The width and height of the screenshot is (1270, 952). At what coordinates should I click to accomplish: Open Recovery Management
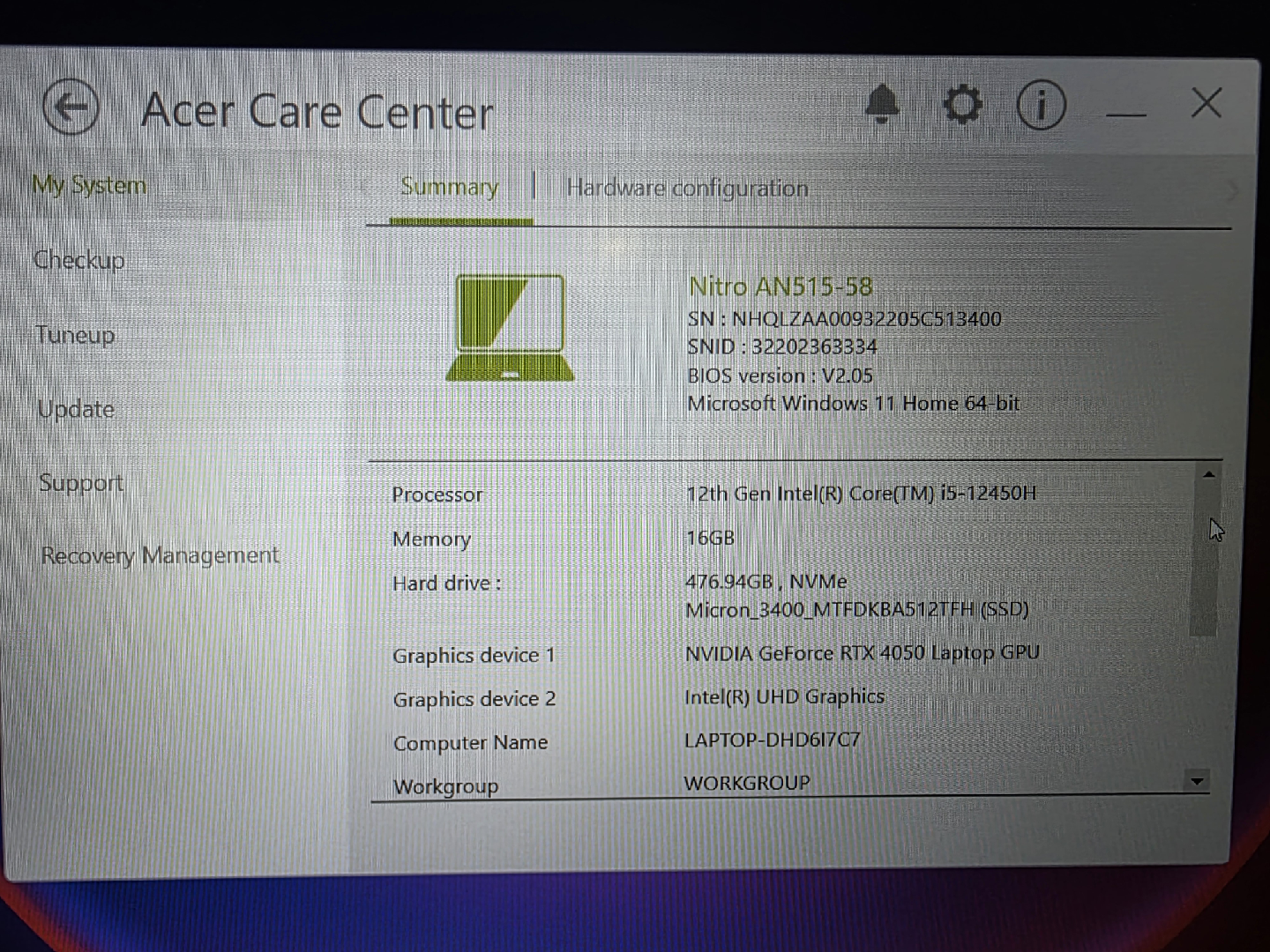coord(160,555)
